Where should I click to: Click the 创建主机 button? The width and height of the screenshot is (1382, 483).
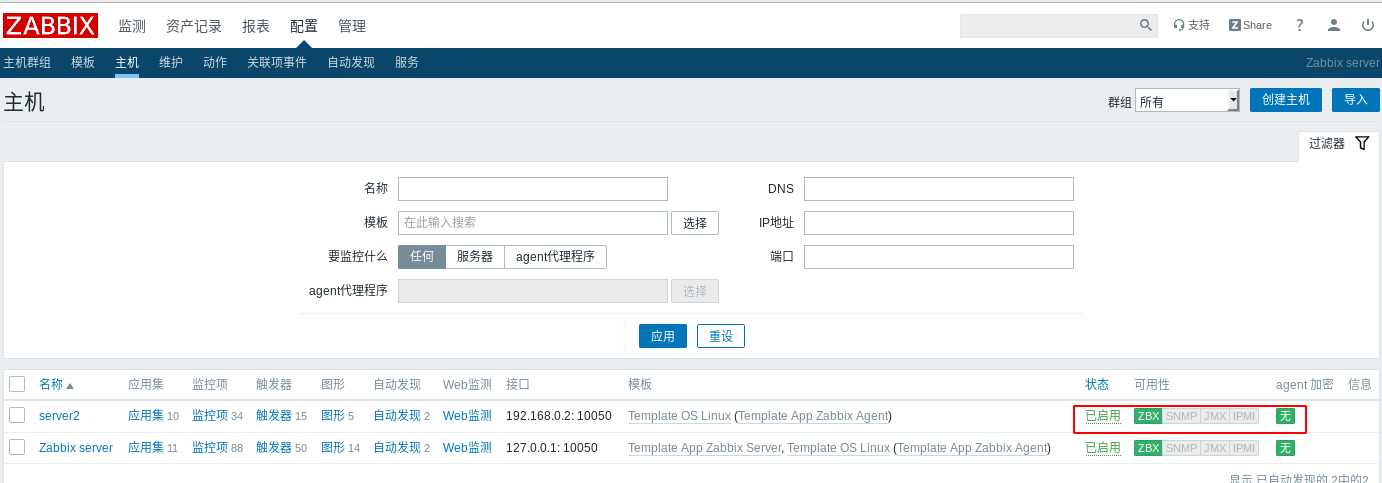pos(1286,100)
